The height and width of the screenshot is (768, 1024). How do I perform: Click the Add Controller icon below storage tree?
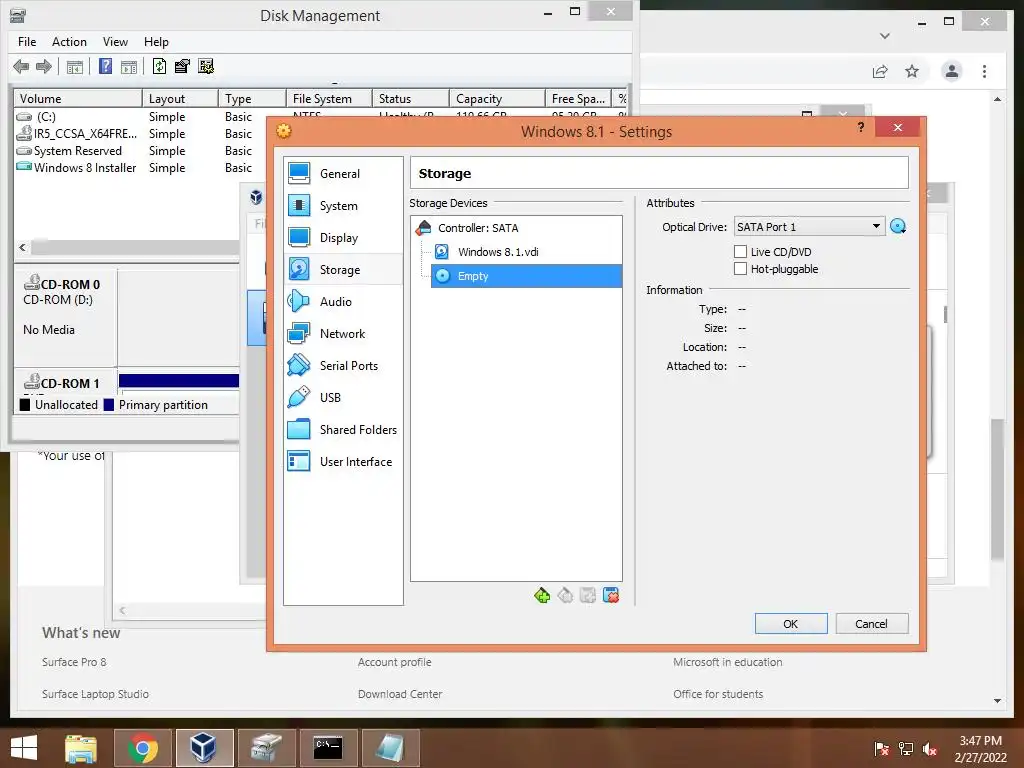541,596
